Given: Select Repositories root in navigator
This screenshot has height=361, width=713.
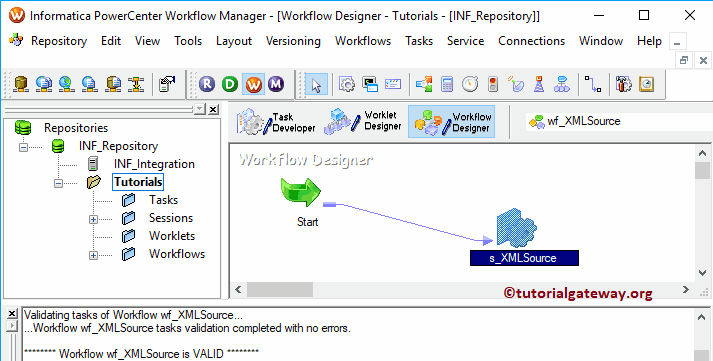Looking at the screenshot, I should [x=75, y=128].
